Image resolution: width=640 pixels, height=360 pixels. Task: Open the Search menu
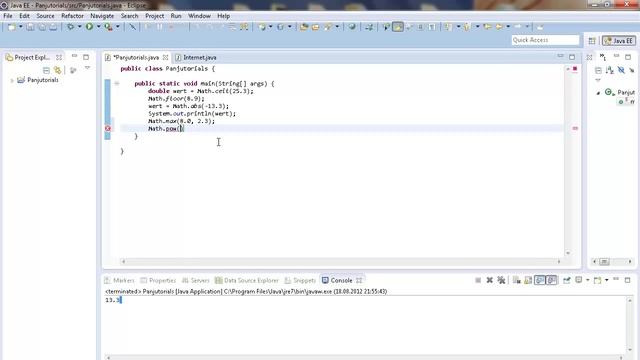[x=129, y=16]
